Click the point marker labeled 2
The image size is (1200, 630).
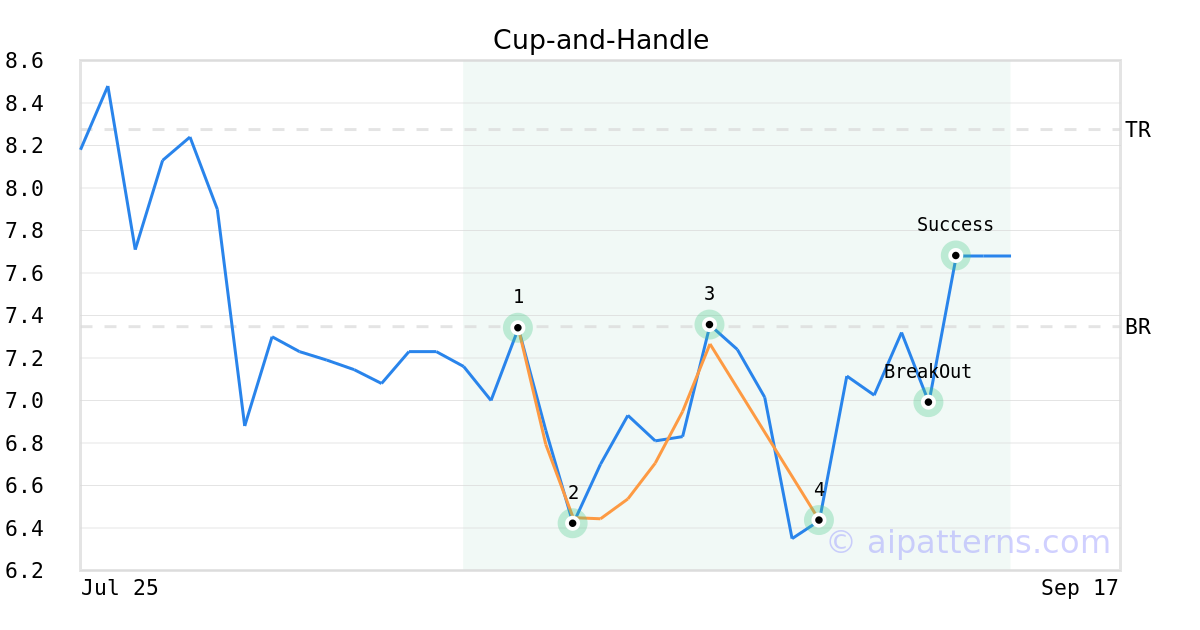point(572,523)
